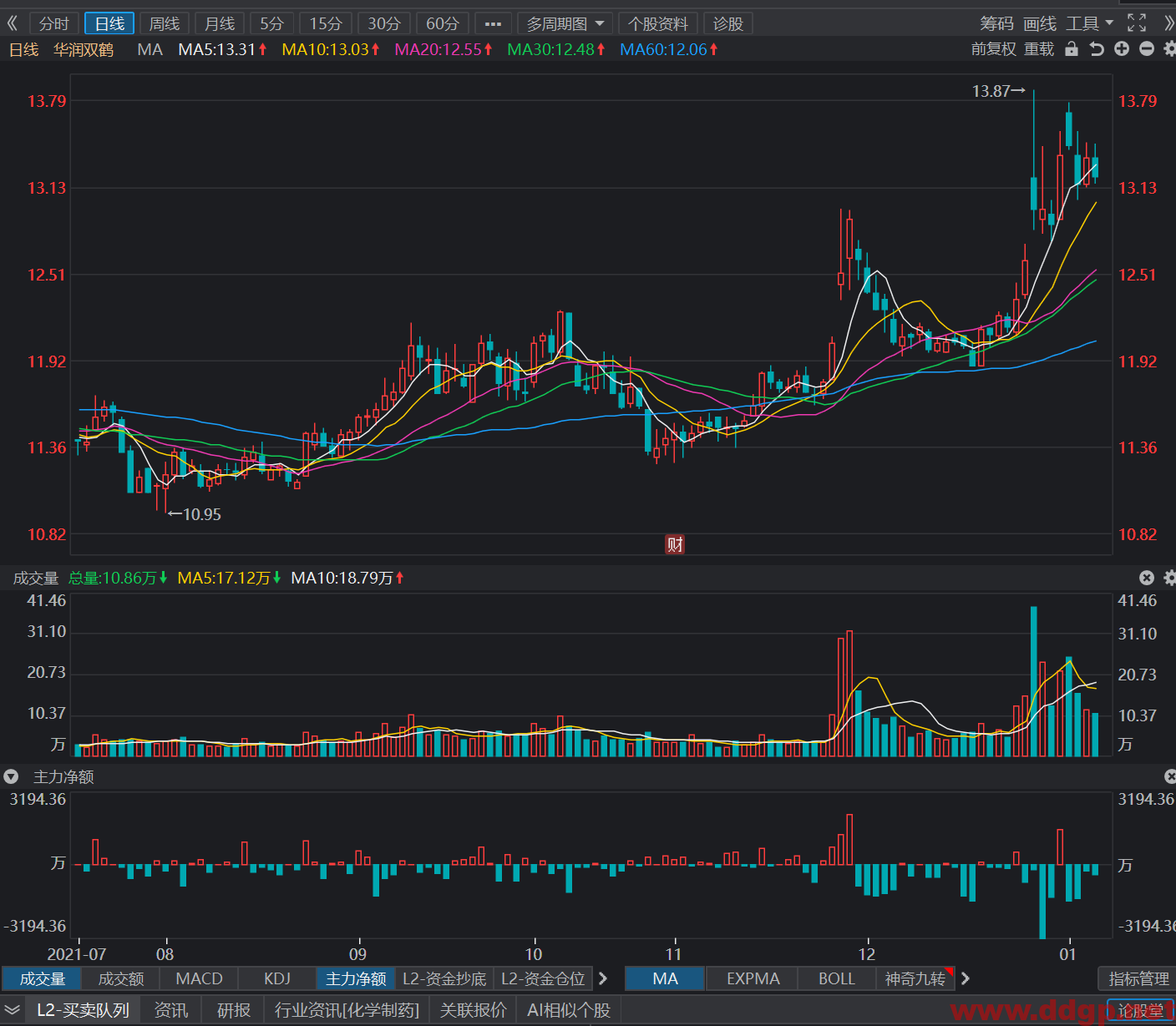Show more timeframe options via ellipsis
This screenshot has width=1176, height=1026.
point(493,24)
